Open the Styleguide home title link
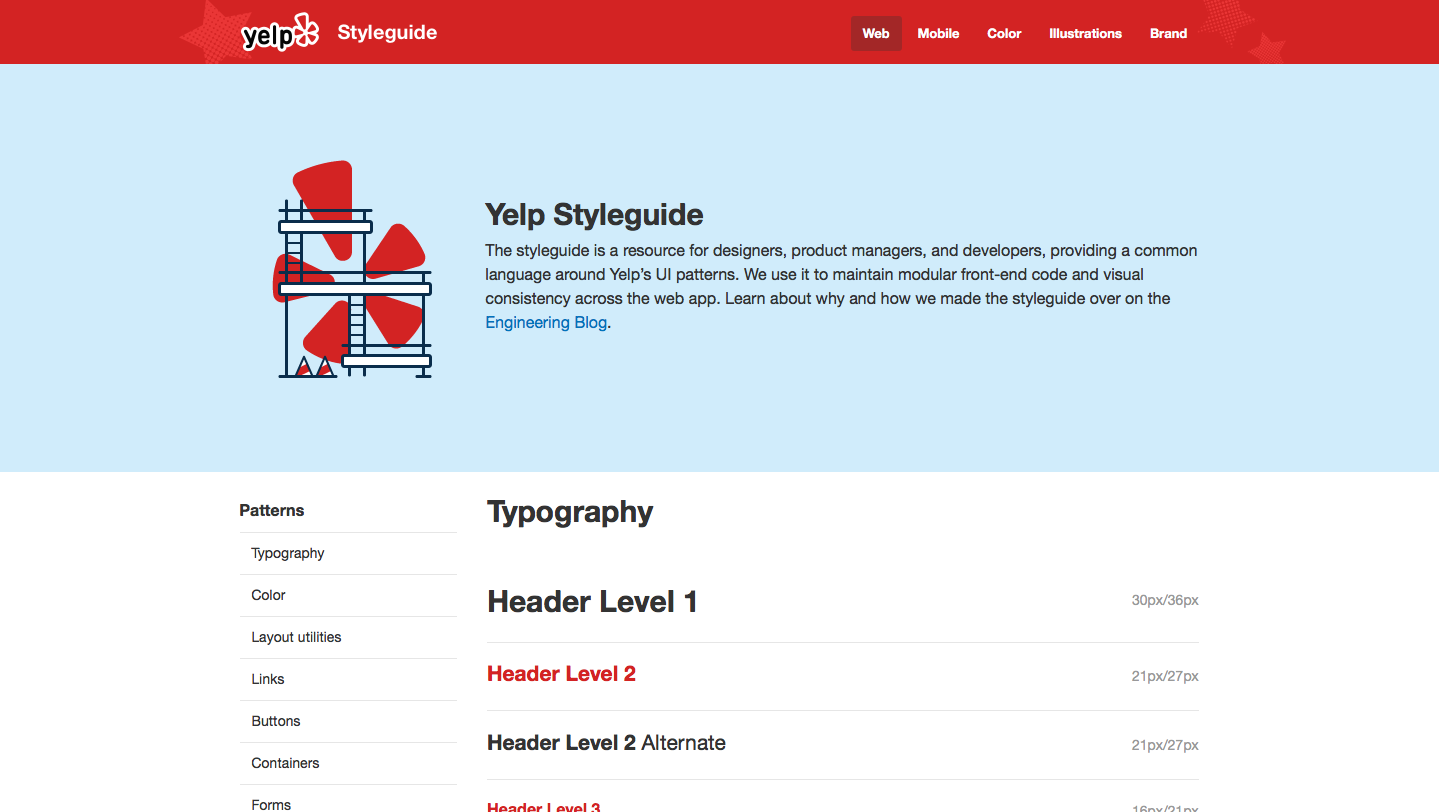This screenshot has height=812, width=1439. point(387,32)
